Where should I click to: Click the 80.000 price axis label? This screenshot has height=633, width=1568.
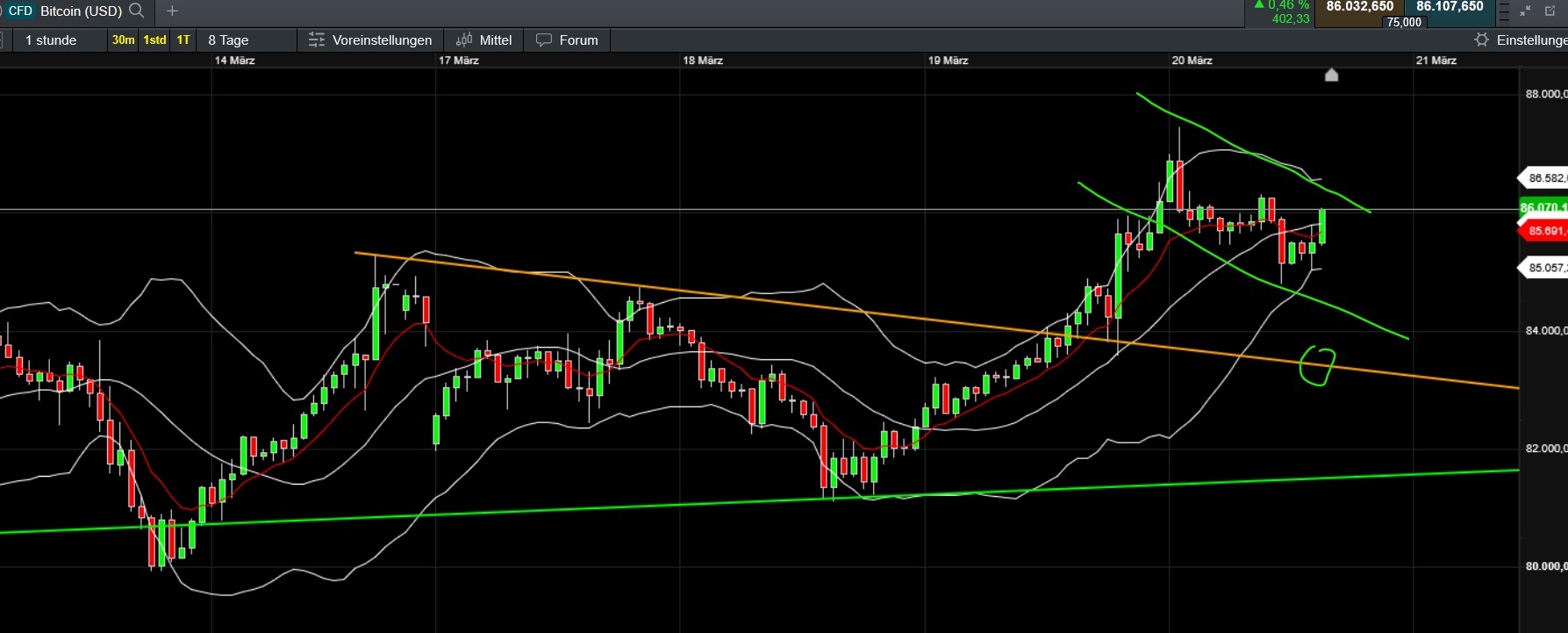click(1546, 565)
